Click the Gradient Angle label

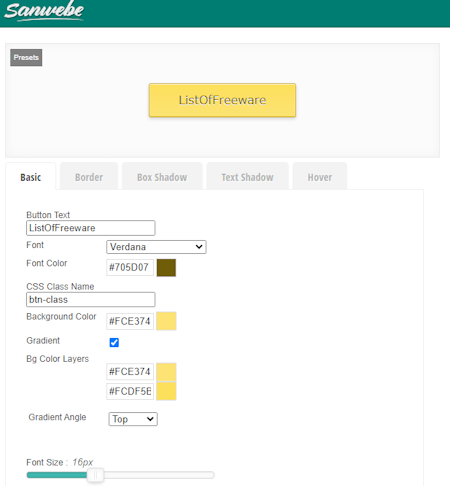point(57,417)
